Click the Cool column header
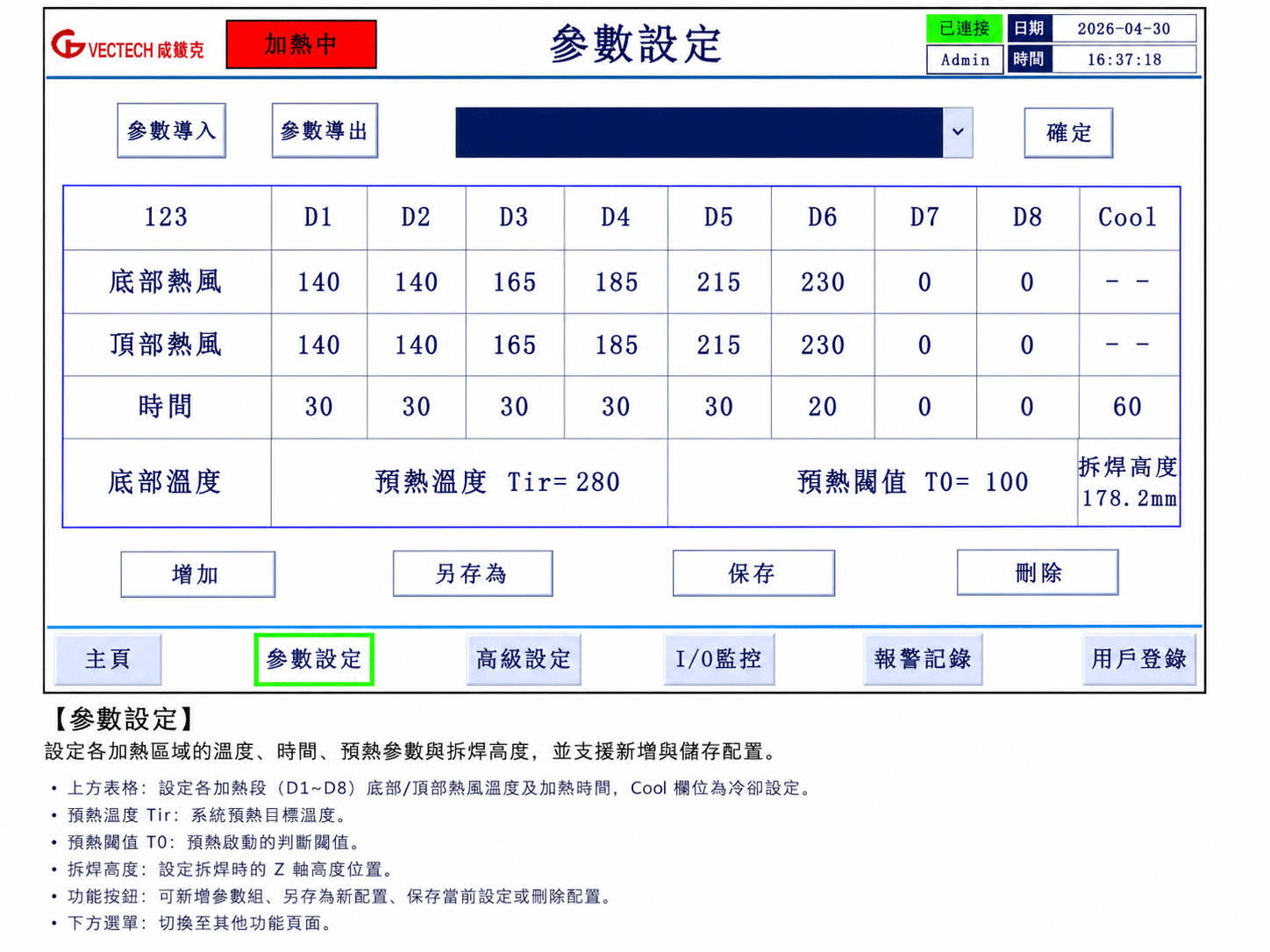The image size is (1270, 952). [1128, 217]
